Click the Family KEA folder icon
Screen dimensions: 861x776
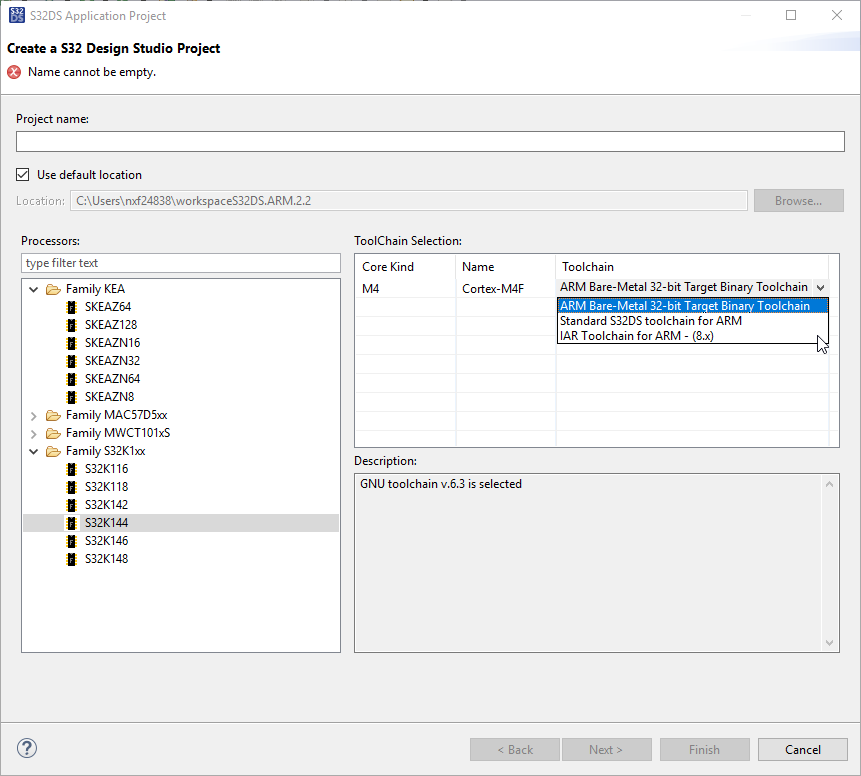[53, 289]
